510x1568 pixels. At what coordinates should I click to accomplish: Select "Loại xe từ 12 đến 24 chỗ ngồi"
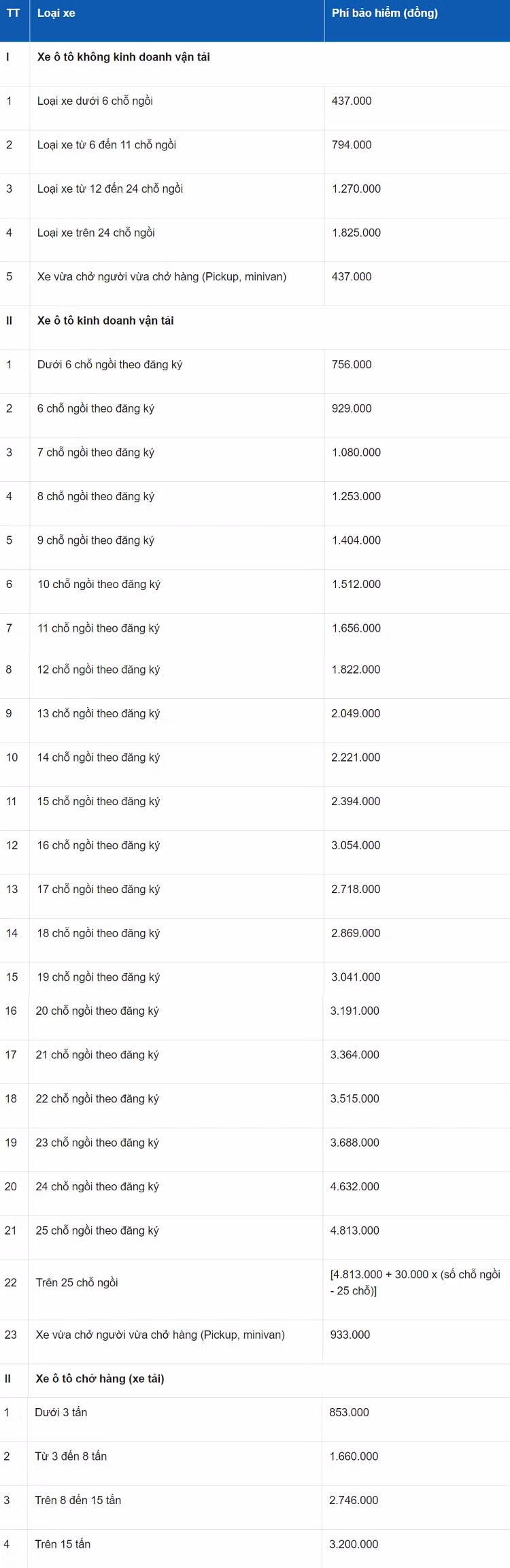click(x=110, y=189)
